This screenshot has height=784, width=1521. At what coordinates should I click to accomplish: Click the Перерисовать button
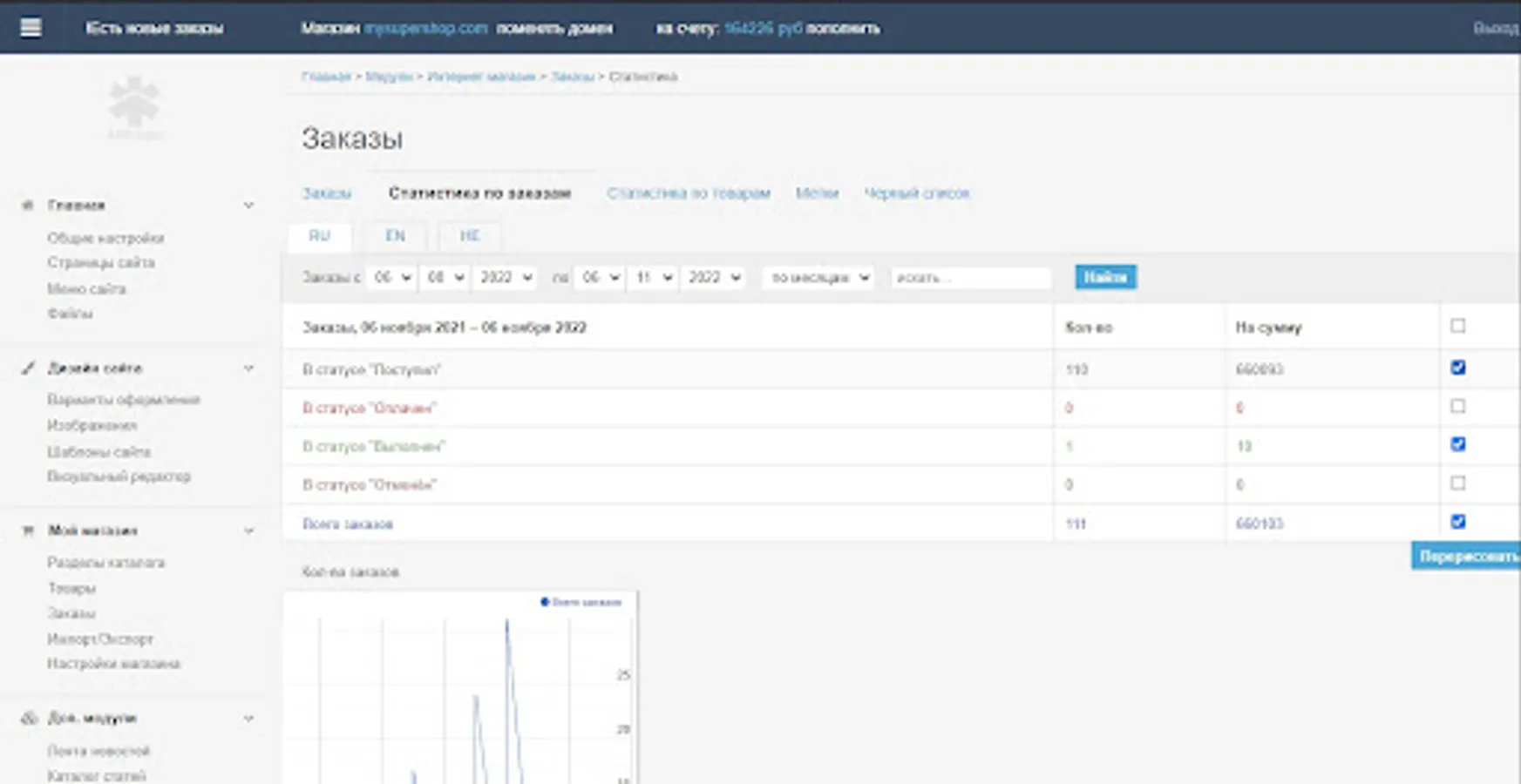pyautogui.click(x=1467, y=556)
